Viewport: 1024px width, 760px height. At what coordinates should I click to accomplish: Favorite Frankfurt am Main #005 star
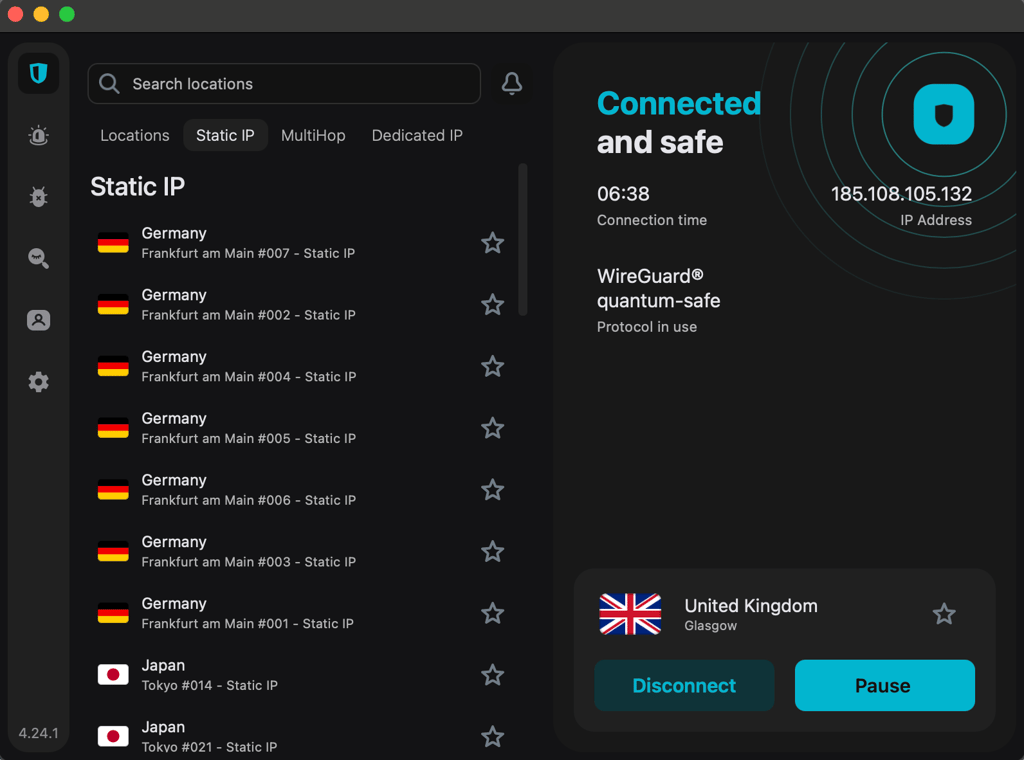click(492, 428)
